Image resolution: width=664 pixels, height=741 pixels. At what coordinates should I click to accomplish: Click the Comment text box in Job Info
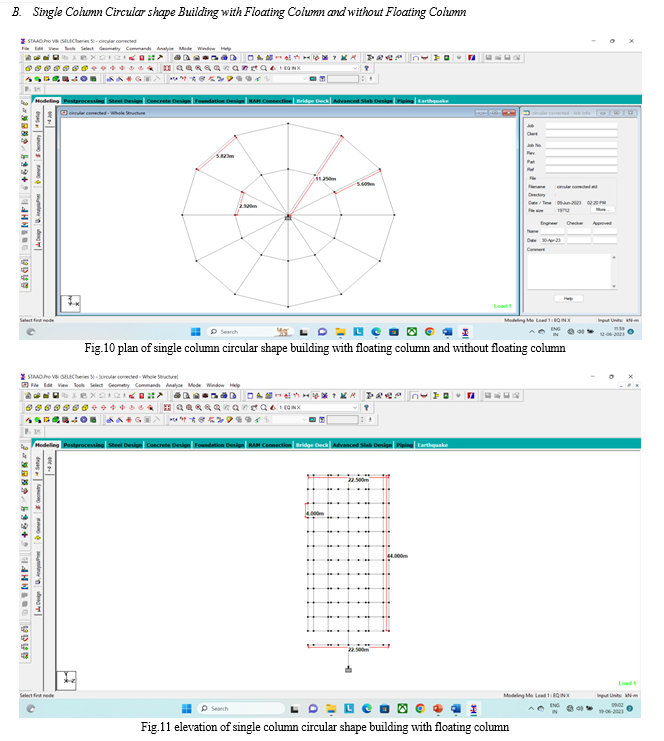(x=569, y=270)
